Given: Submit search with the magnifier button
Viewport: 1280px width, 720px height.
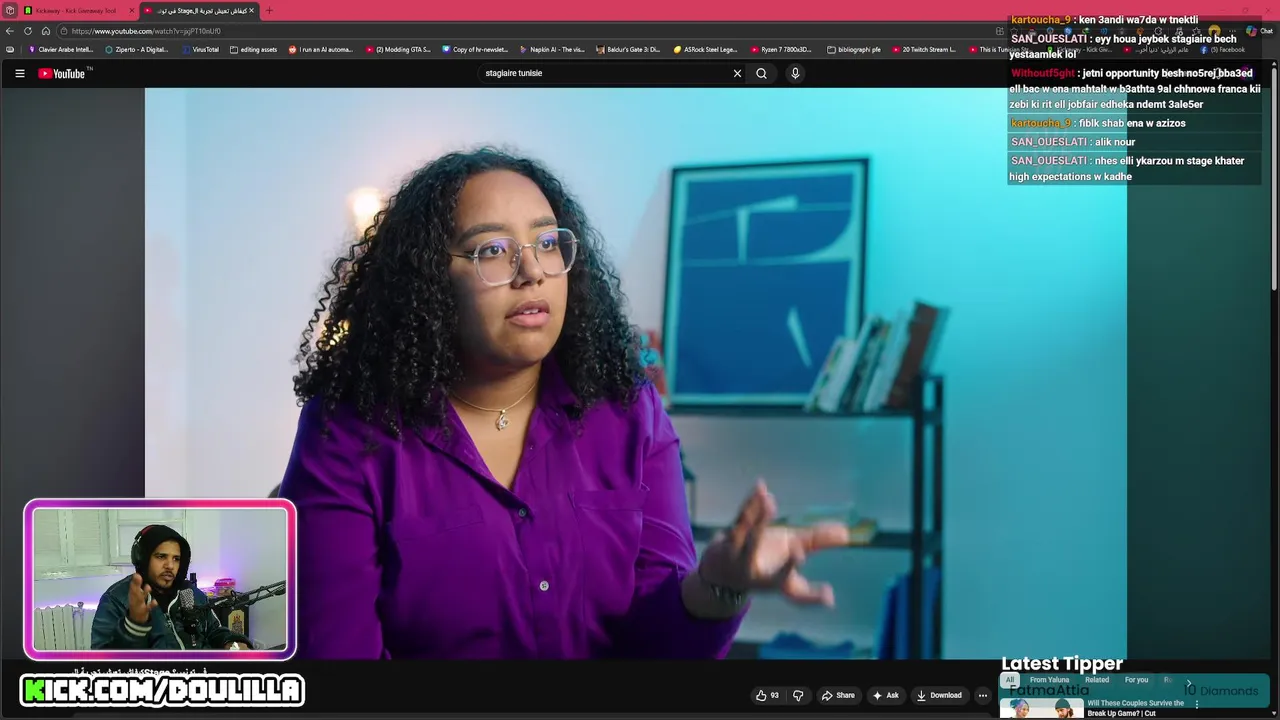Looking at the screenshot, I should point(761,73).
